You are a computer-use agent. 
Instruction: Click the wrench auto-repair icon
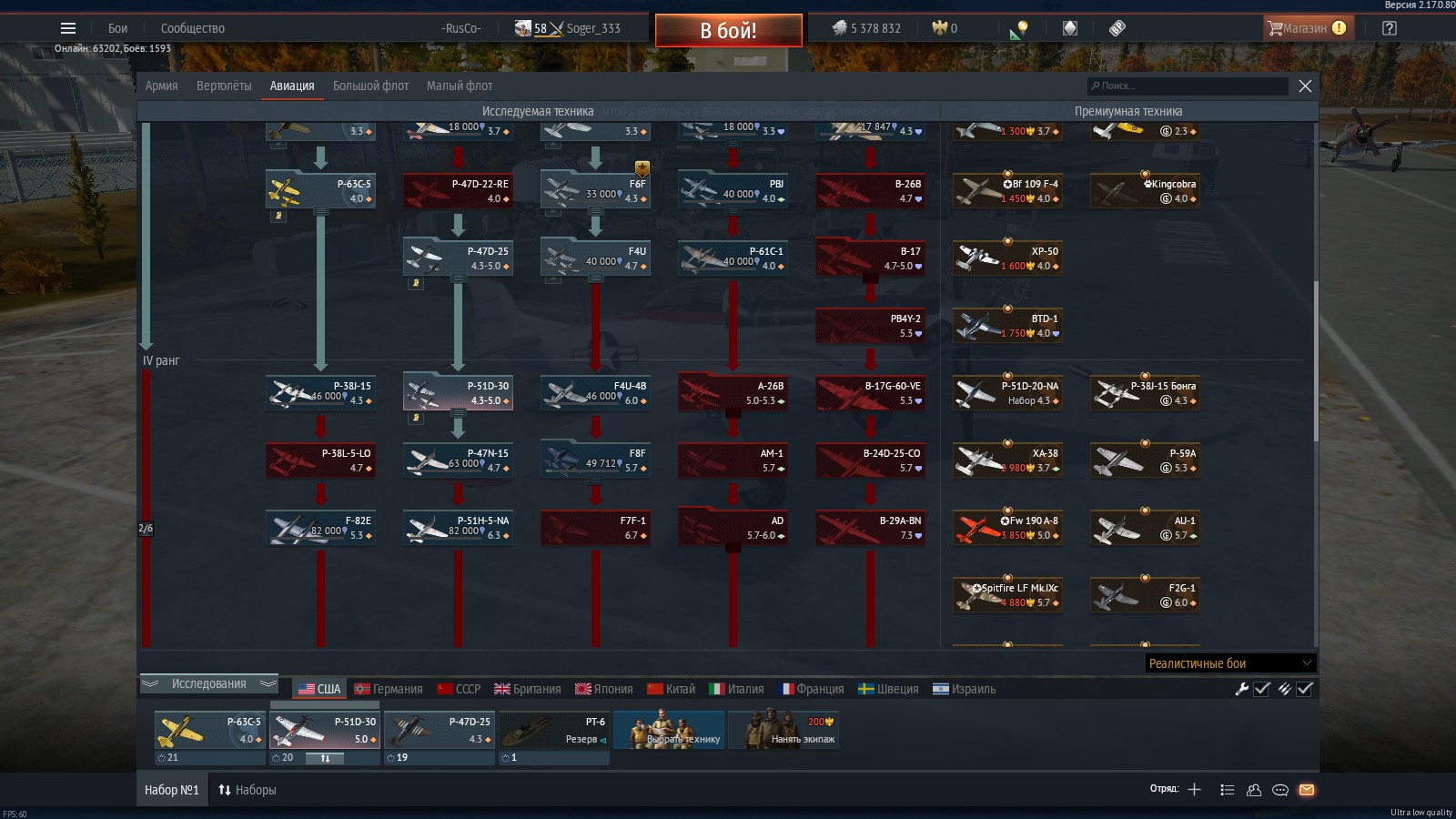coord(1241,689)
